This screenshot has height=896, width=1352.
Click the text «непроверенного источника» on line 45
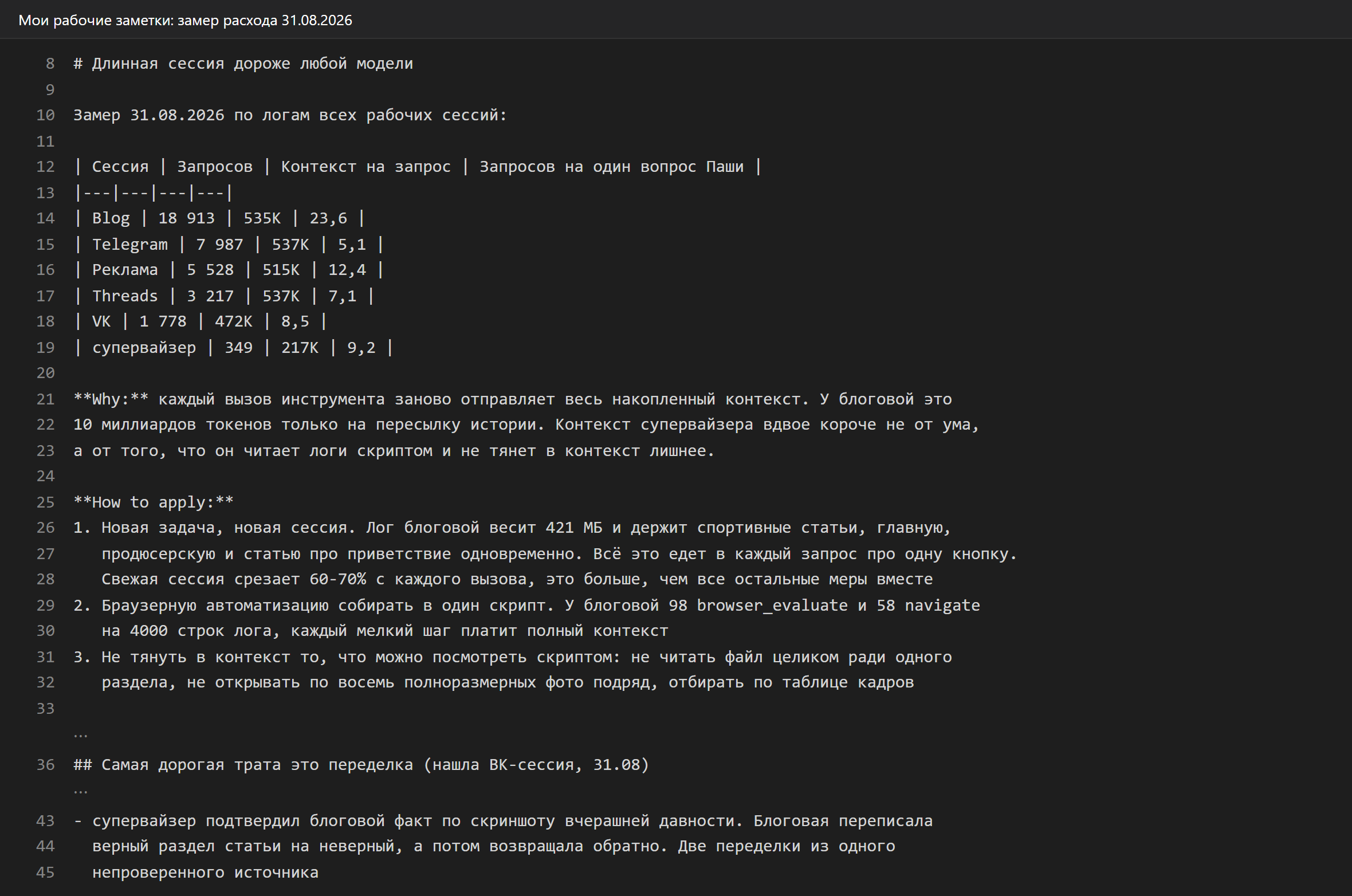(205, 873)
